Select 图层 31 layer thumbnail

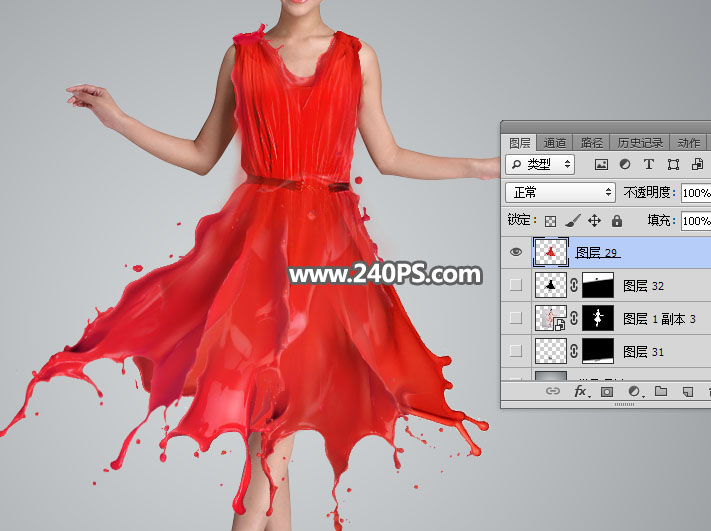pyautogui.click(x=551, y=351)
